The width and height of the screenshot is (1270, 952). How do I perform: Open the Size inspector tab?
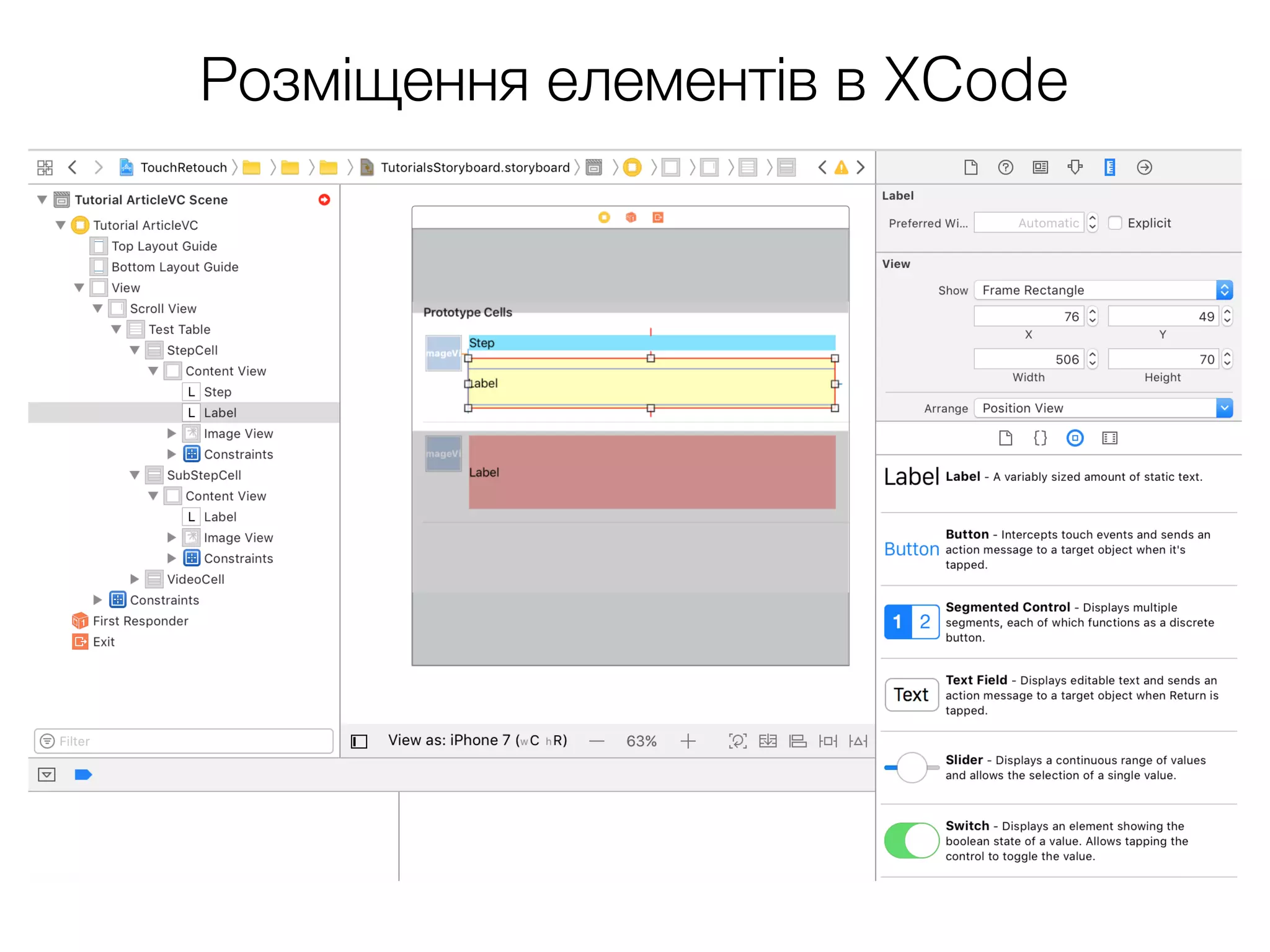tap(1110, 167)
